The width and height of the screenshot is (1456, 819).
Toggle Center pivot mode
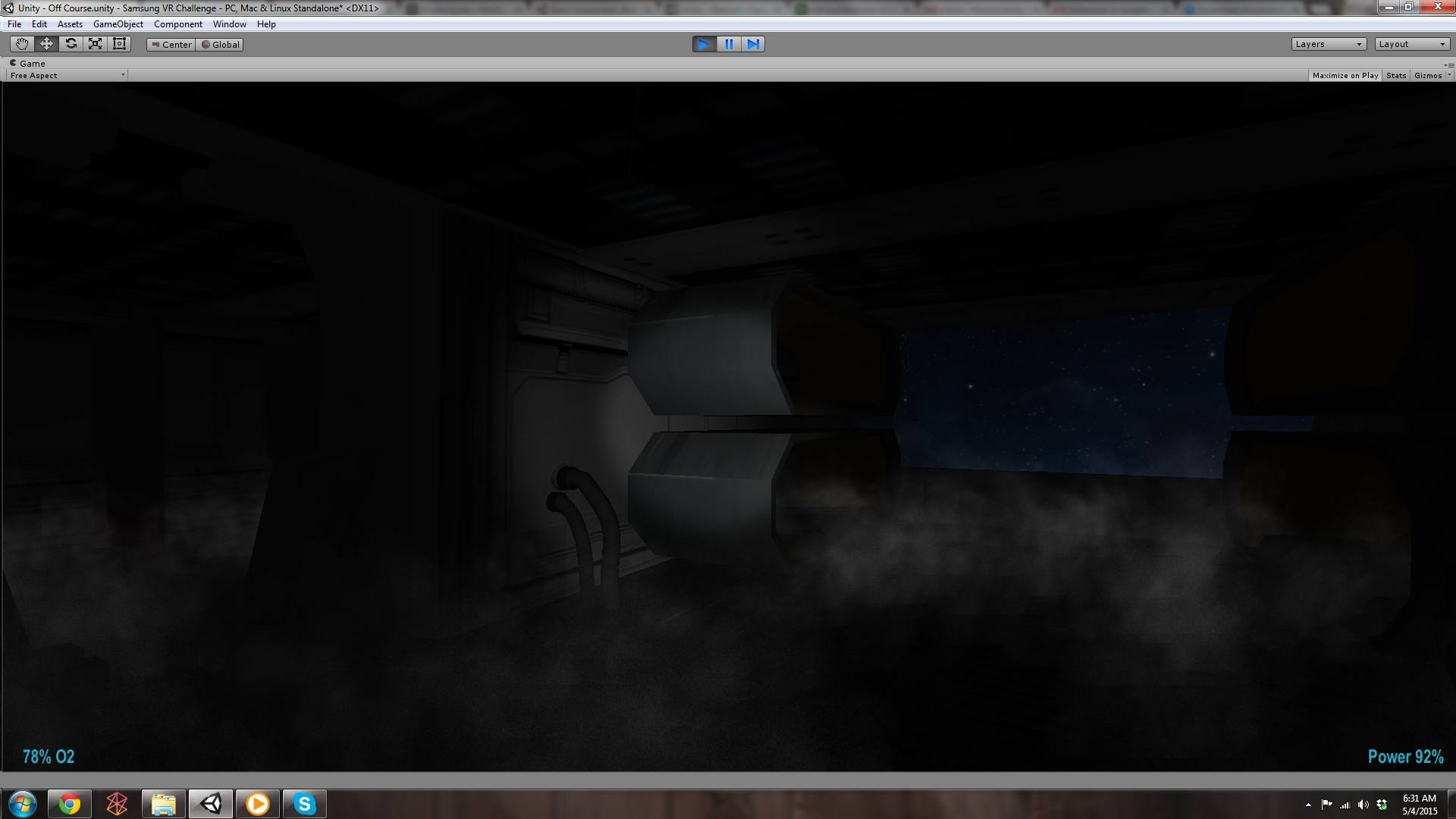click(171, 45)
